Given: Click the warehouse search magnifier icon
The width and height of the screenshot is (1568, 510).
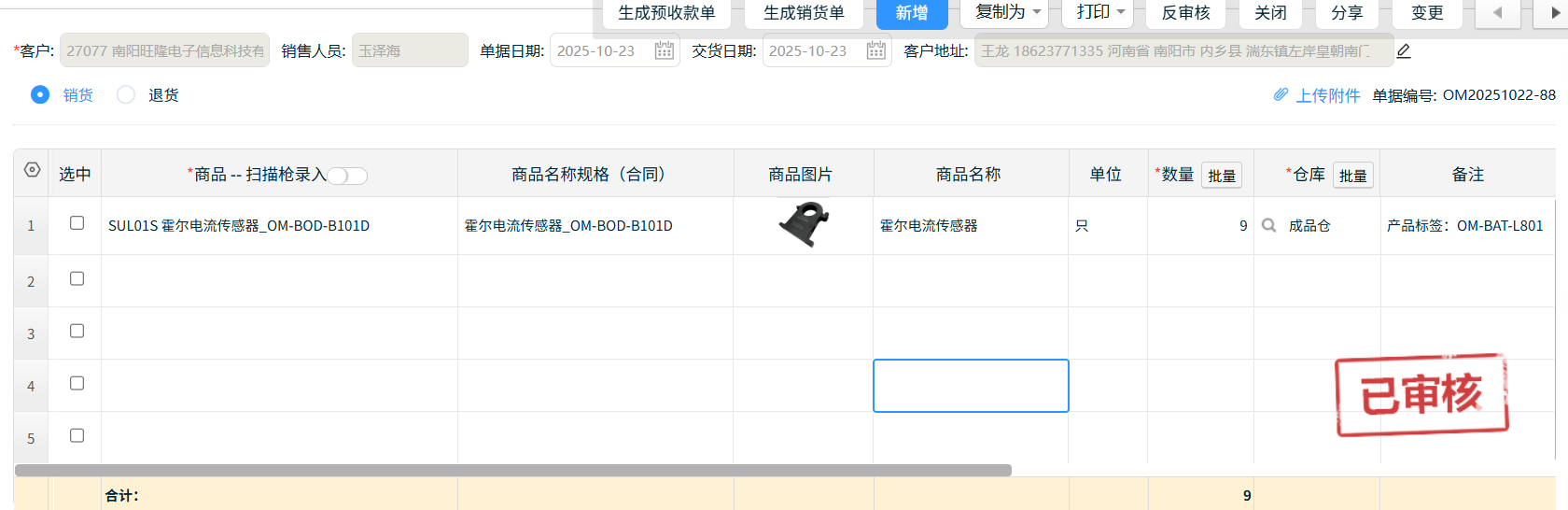Looking at the screenshot, I should tap(1268, 225).
